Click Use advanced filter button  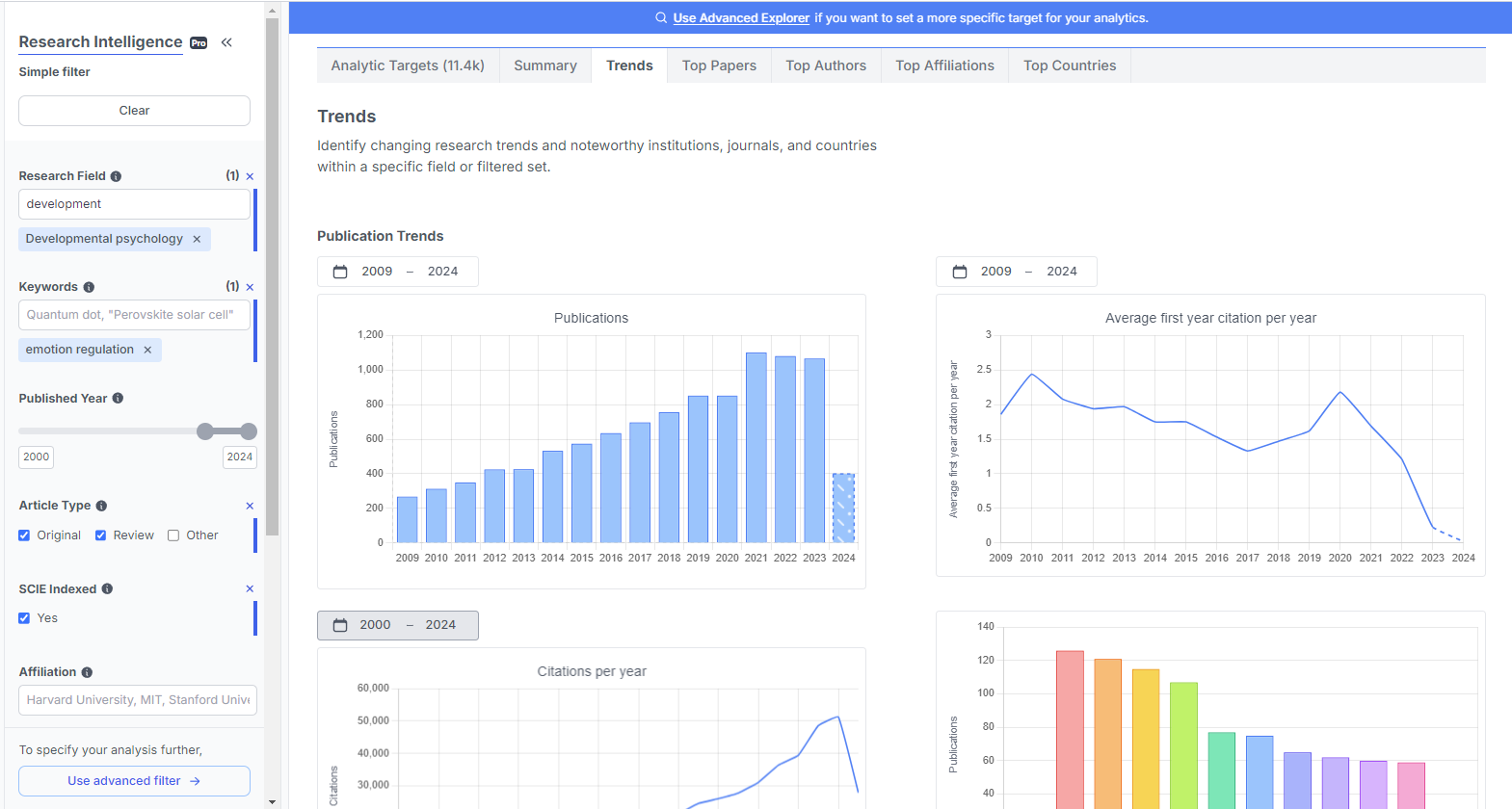coord(134,781)
